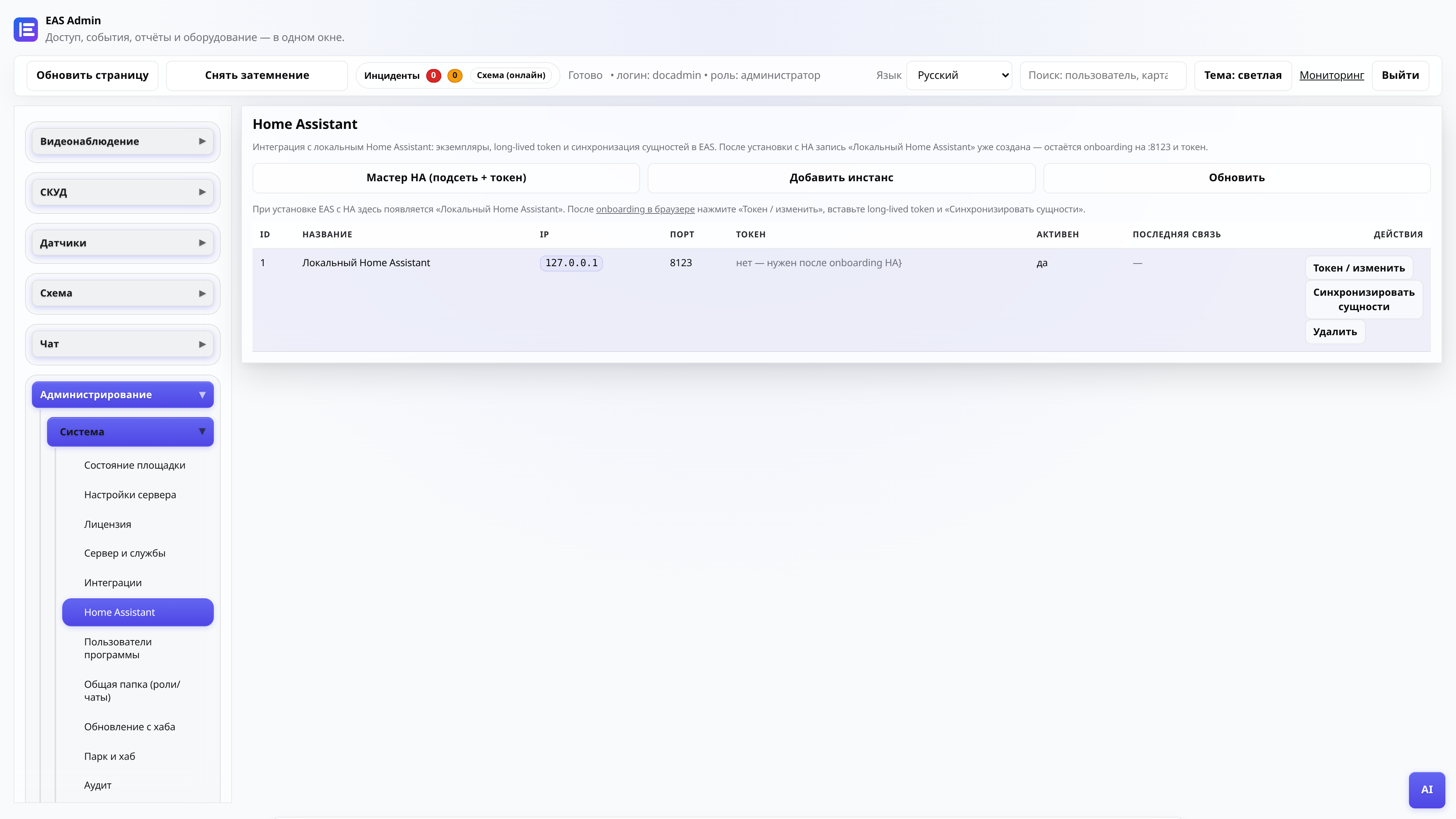Screen dimensions: 1456x819
Task: Click the ТОКЕН column header
Action: 751,235
